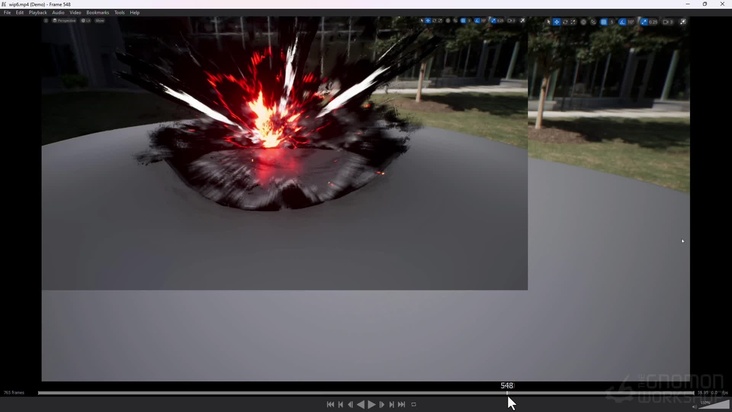Play the video in reverse
This screenshot has height=412, width=732.
point(361,405)
